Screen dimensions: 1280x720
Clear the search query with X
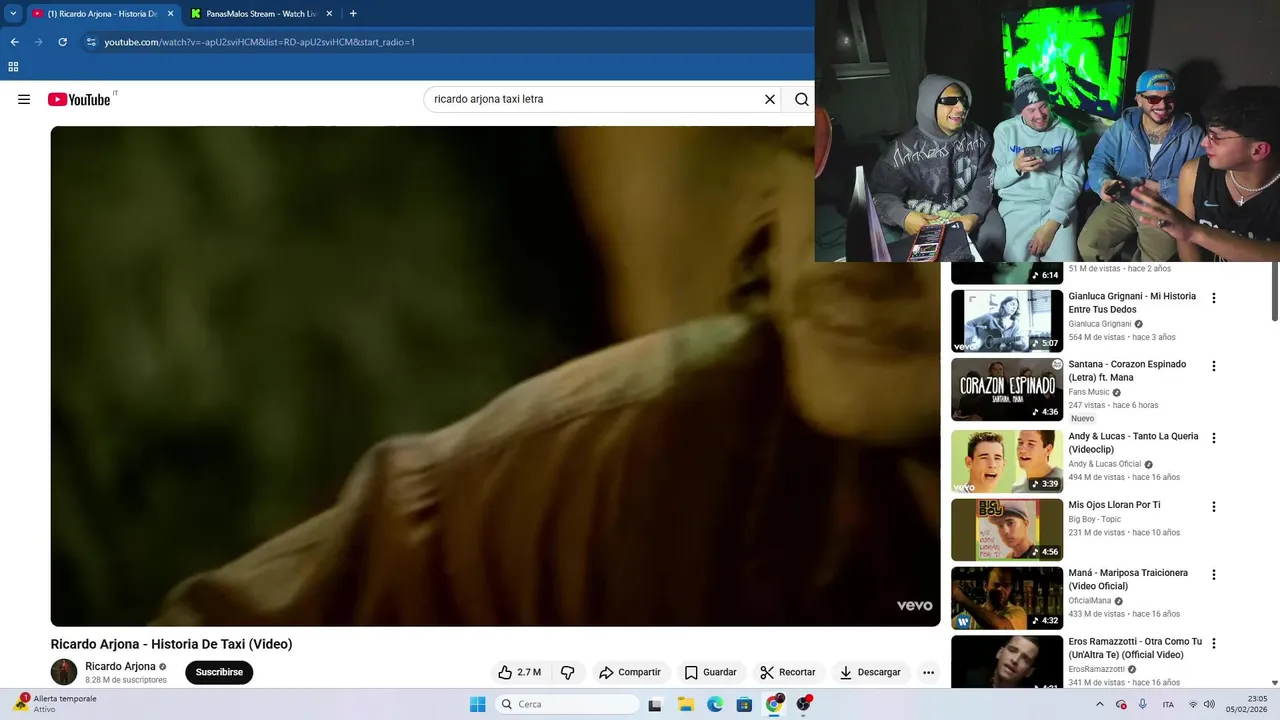click(x=770, y=99)
